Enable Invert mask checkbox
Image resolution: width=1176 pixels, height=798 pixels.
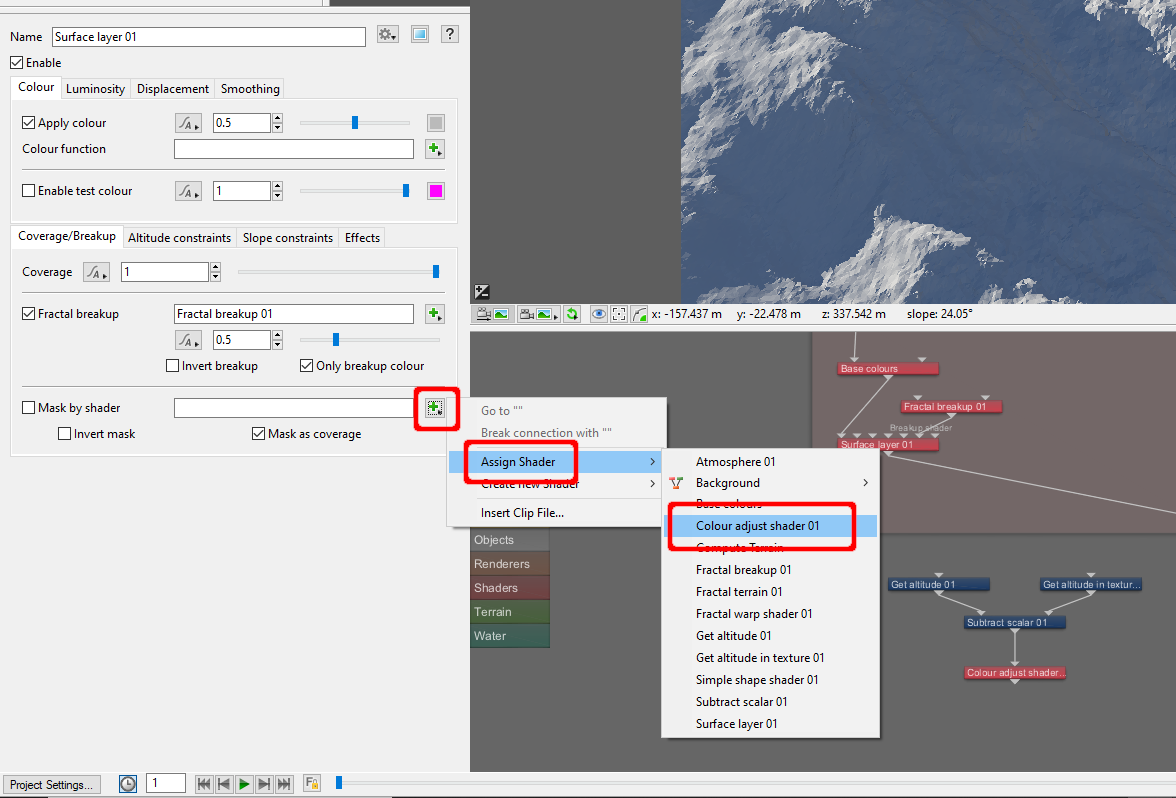pyautogui.click(x=64, y=434)
